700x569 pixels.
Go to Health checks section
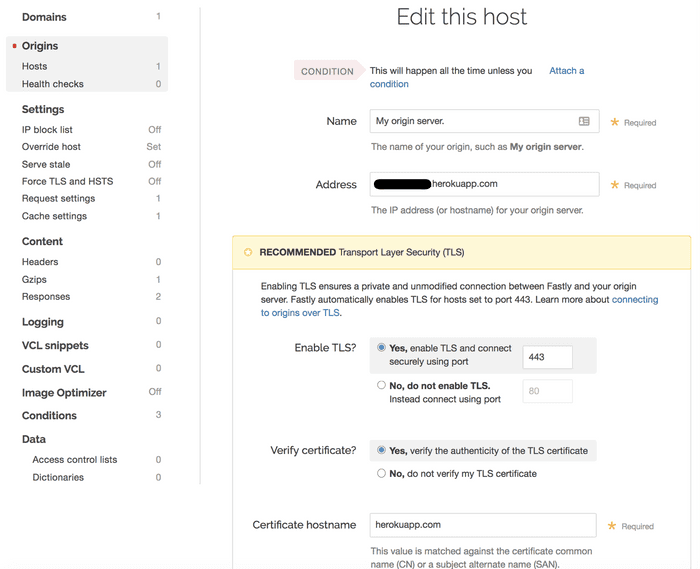(x=53, y=84)
